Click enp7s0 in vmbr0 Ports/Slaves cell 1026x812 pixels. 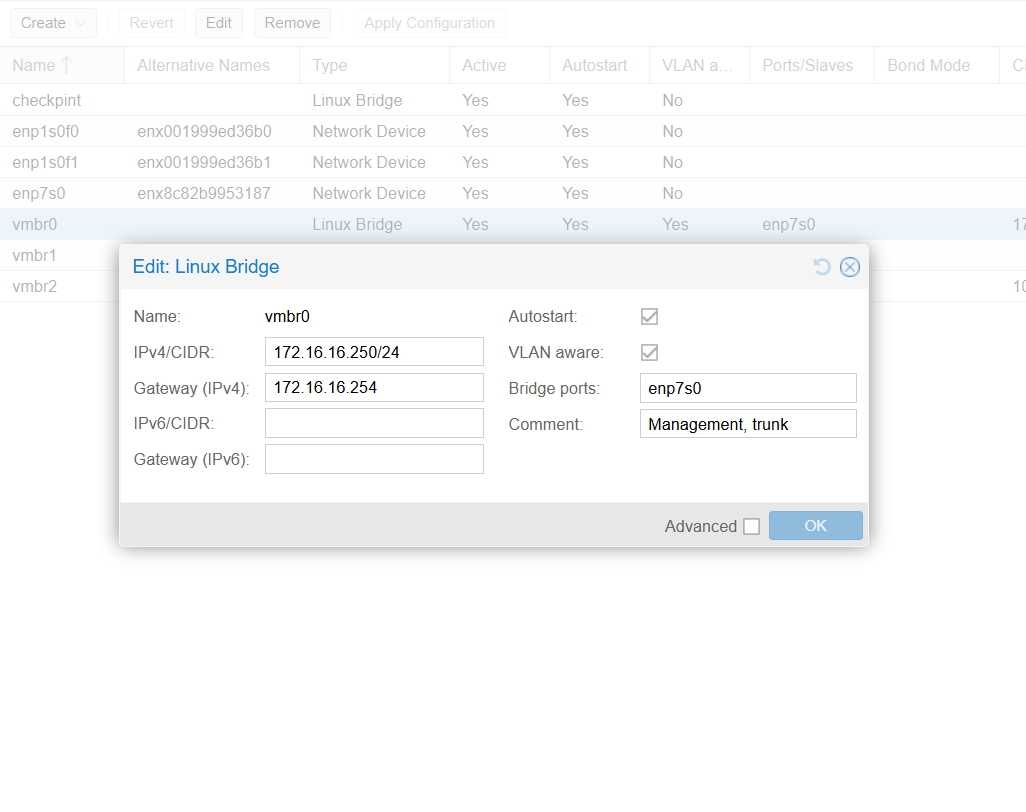(788, 224)
